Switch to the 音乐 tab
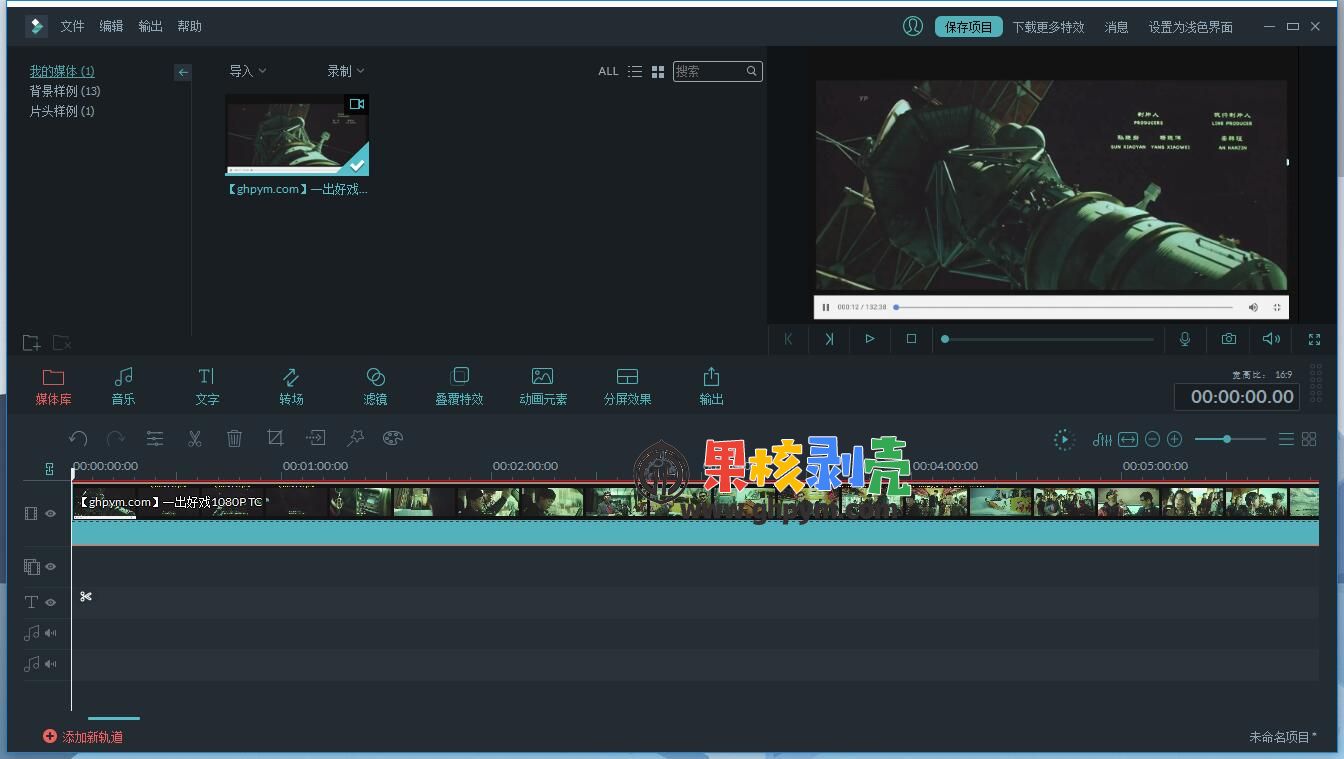Viewport: 1344px width, 759px height. coord(123,386)
